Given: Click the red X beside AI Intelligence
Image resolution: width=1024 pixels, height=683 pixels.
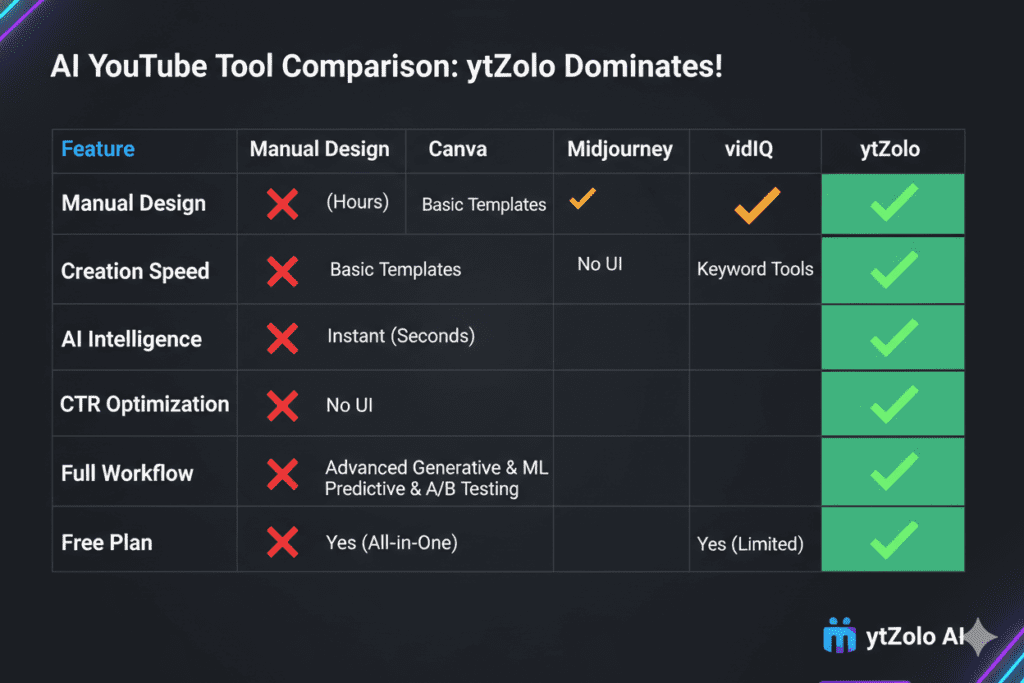Looking at the screenshot, I should (x=283, y=338).
